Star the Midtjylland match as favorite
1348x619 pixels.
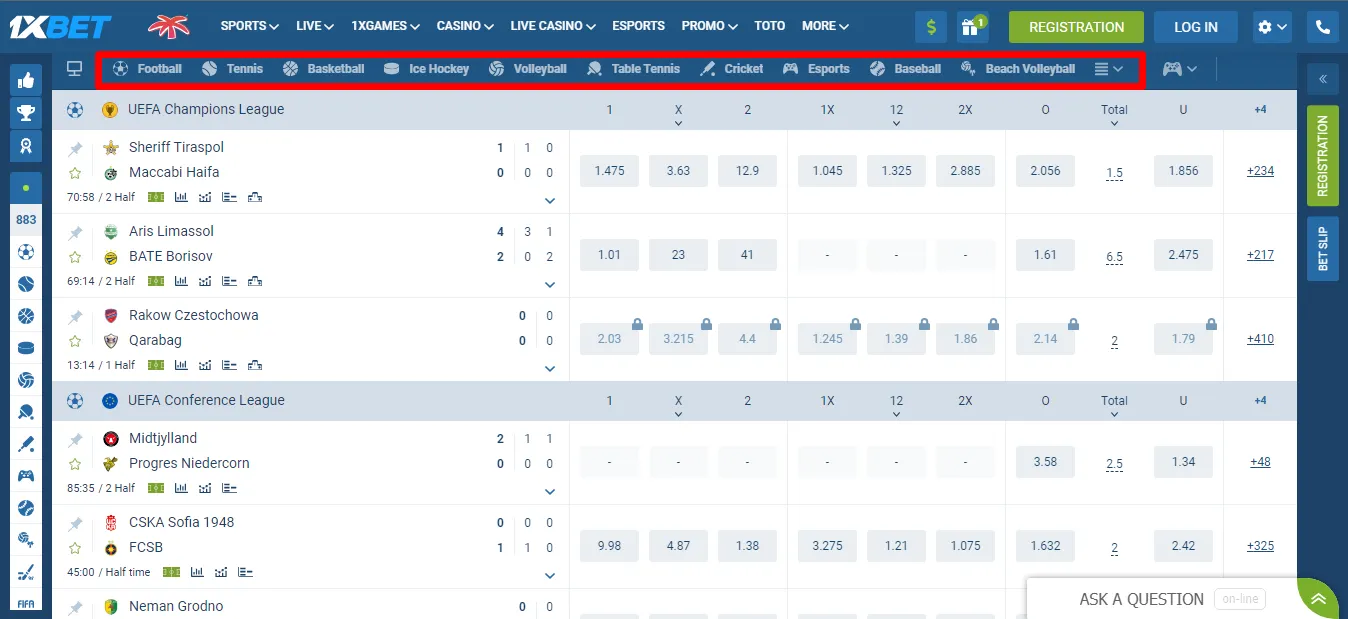[74, 463]
